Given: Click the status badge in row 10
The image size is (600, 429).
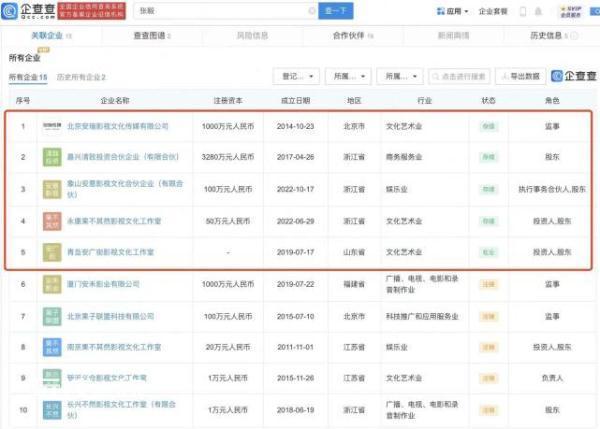Looking at the screenshot, I should click(x=489, y=410).
